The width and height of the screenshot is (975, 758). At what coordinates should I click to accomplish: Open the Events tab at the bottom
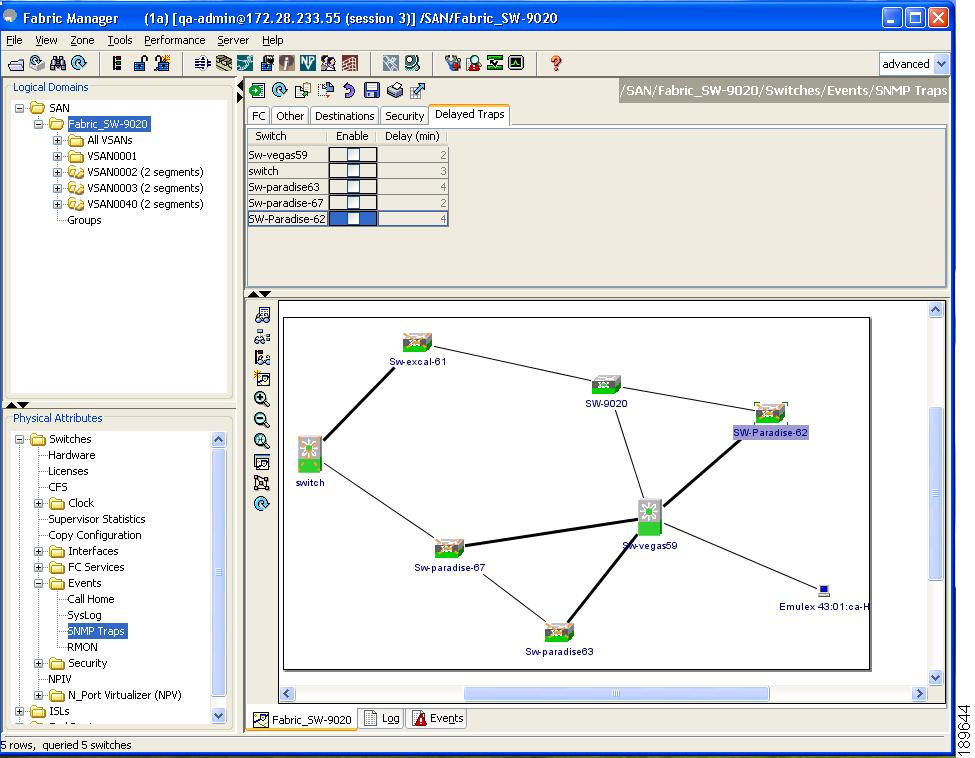point(439,719)
